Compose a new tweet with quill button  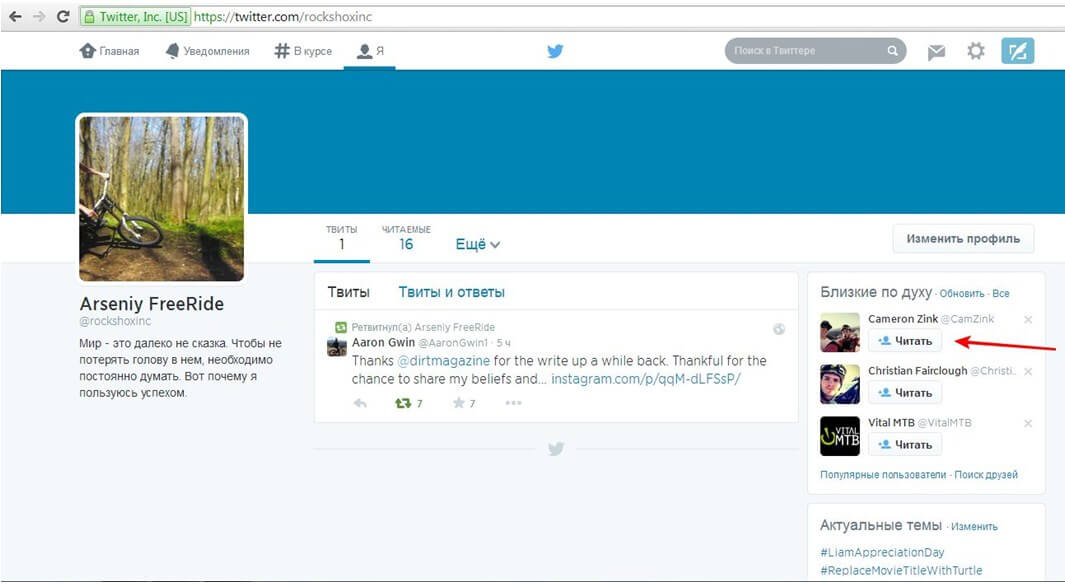point(1017,51)
